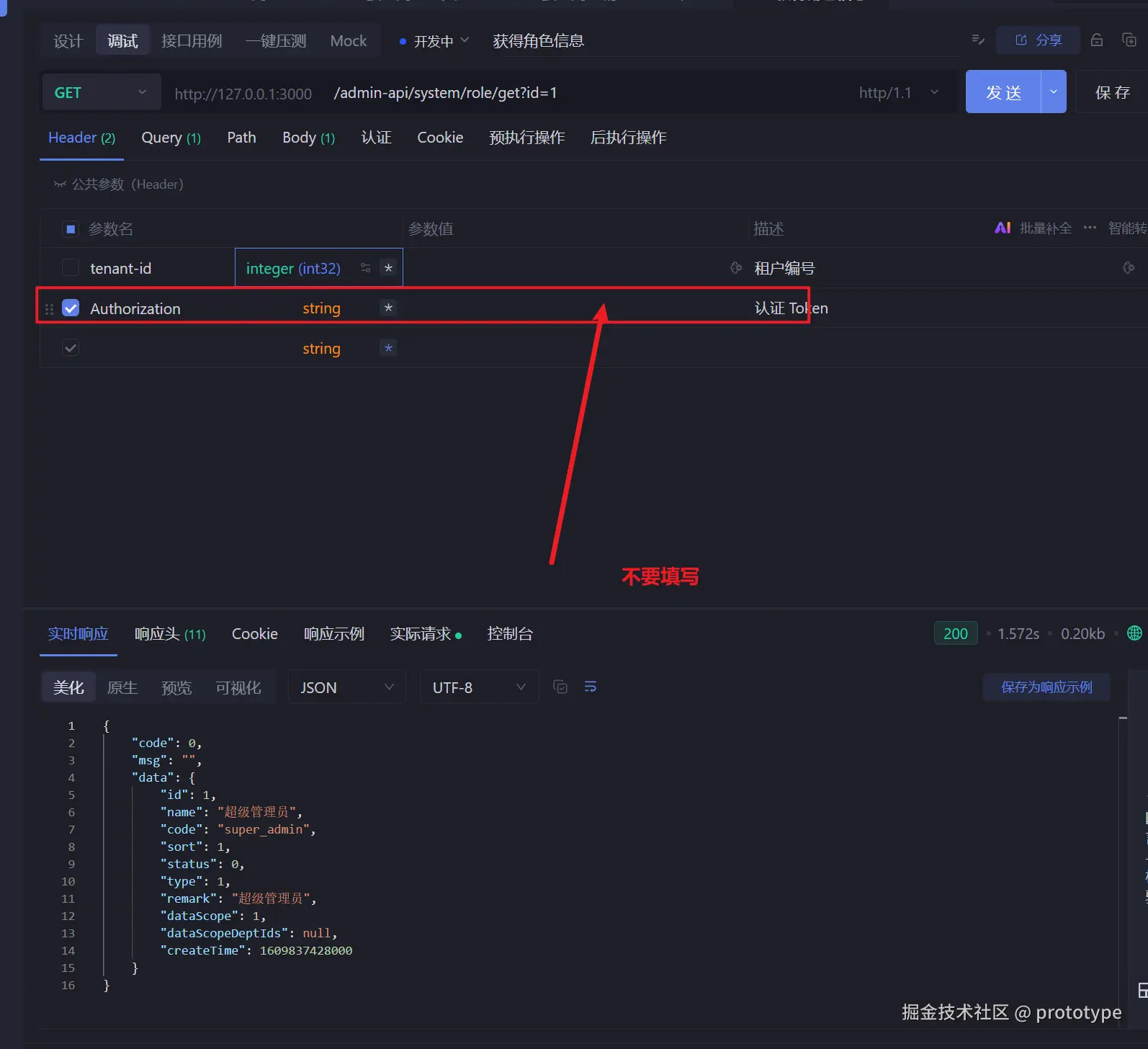The image size is (1148, 1049).
Task: Click the 获得角色信息 request name
Action: click(x=538, y=41)
